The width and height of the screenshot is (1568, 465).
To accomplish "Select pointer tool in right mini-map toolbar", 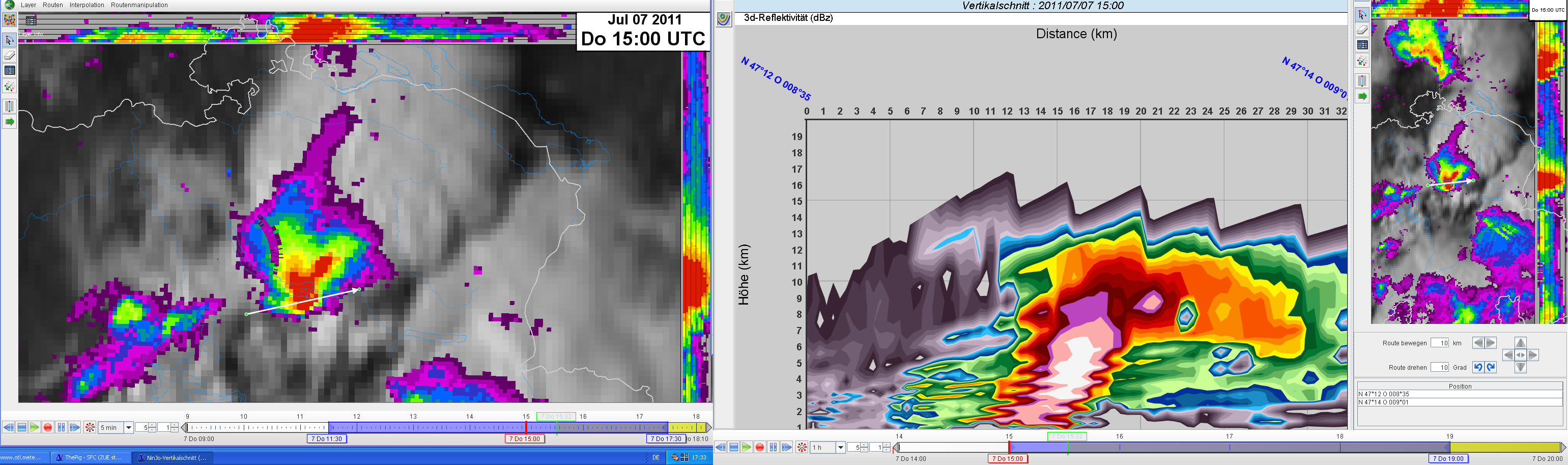I will [x=1362, y=15].
